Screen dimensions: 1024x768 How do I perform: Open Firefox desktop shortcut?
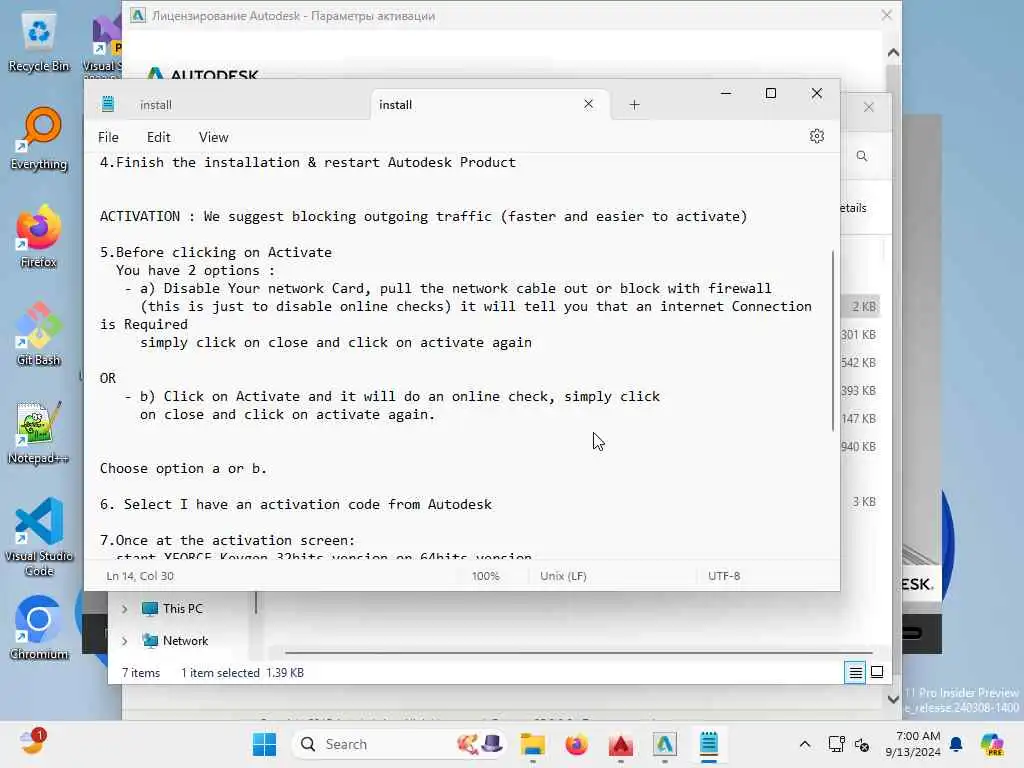(x=39, y=237)
